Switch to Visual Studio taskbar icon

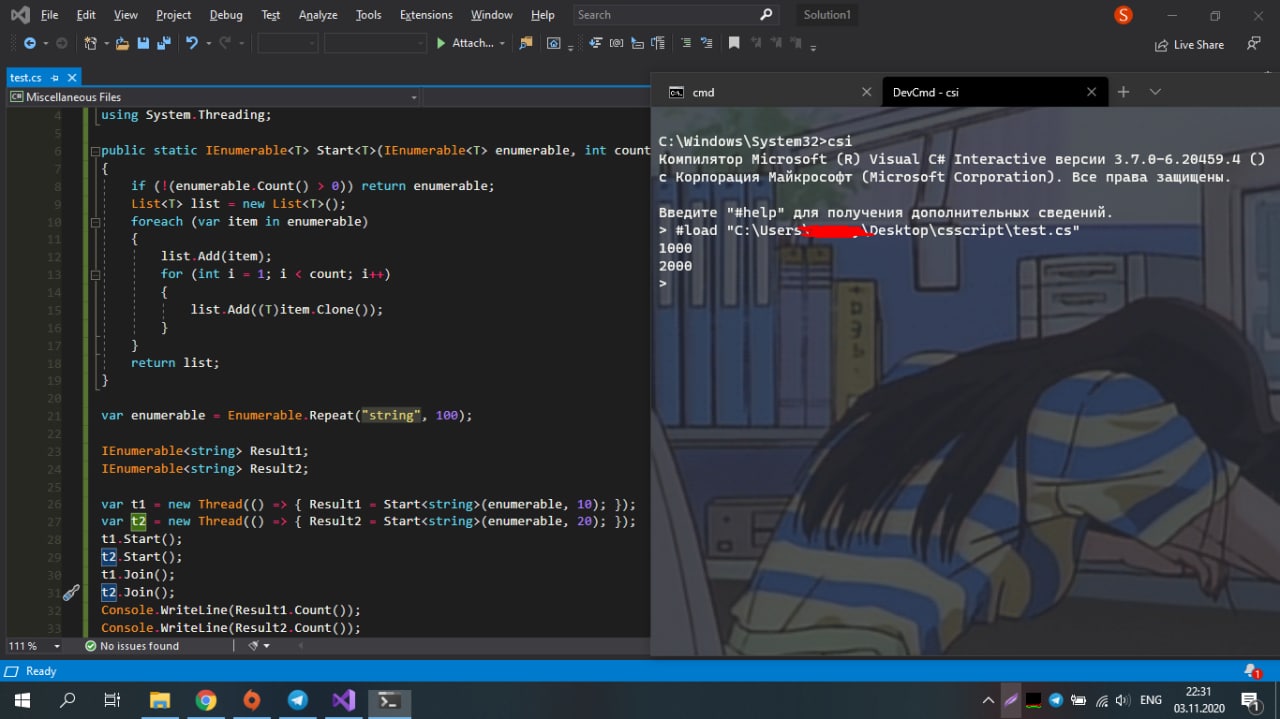coord(344,700)
